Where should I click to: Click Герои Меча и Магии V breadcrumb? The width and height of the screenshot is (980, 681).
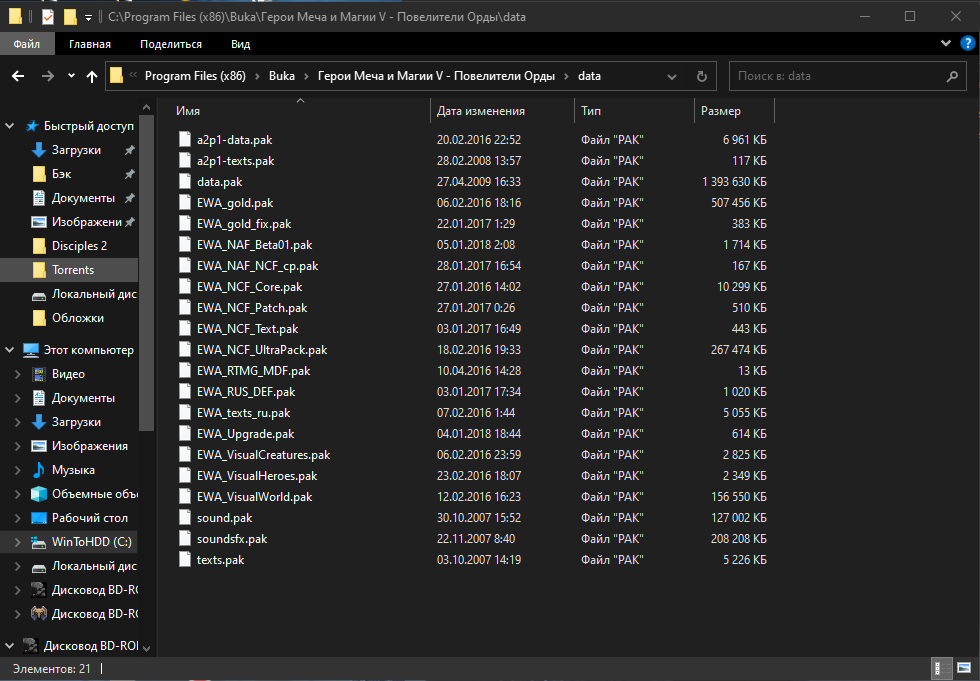click(x=436, y=76)
